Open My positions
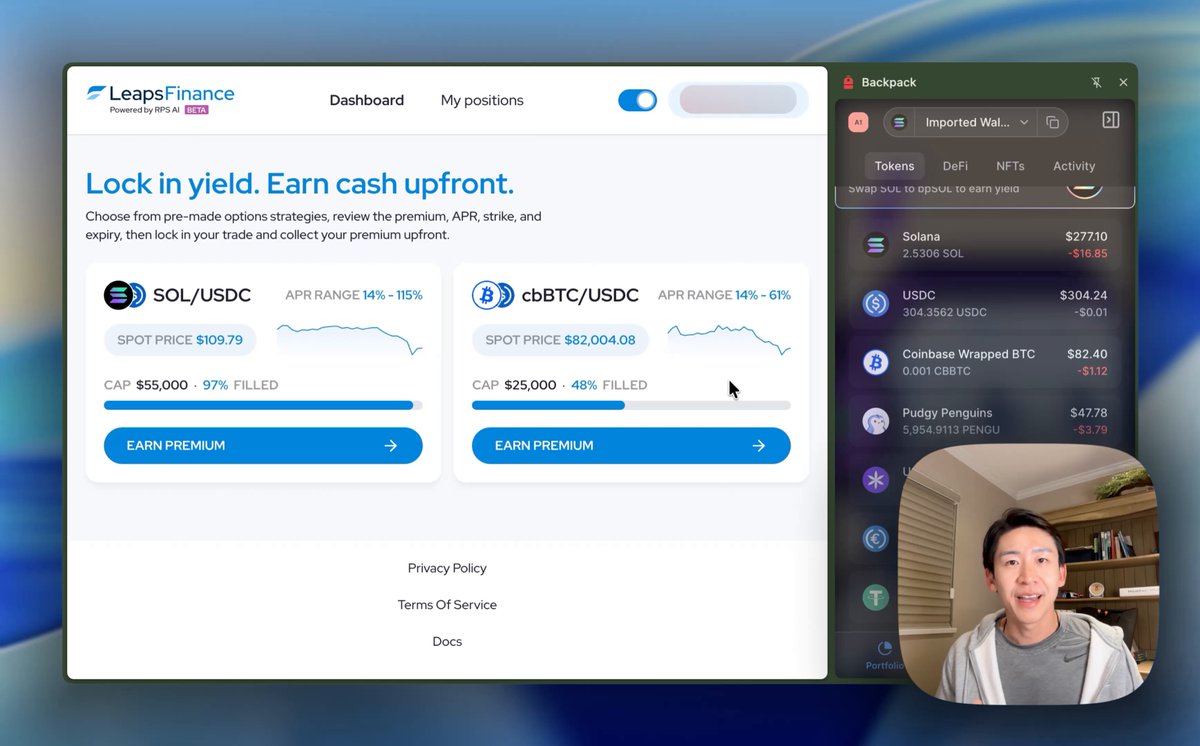 (x=482, y=100)
